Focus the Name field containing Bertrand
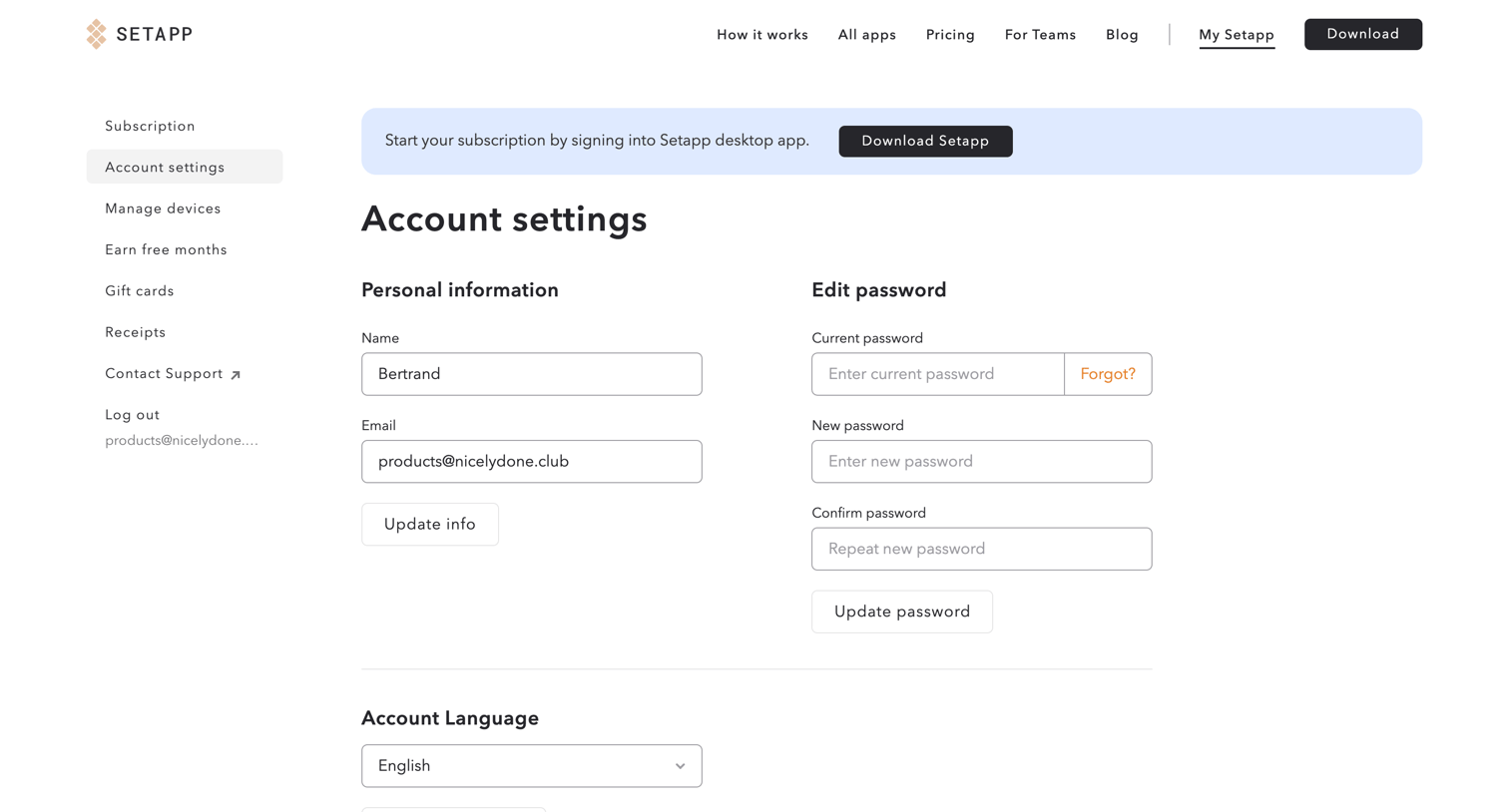This screenshot has height=812, width=1509. 532,374
